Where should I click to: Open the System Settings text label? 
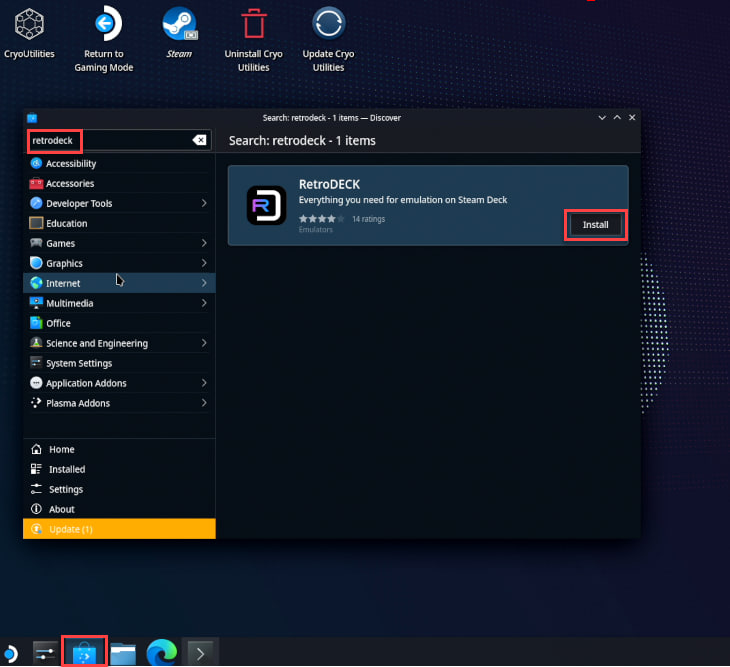(79, 364)
